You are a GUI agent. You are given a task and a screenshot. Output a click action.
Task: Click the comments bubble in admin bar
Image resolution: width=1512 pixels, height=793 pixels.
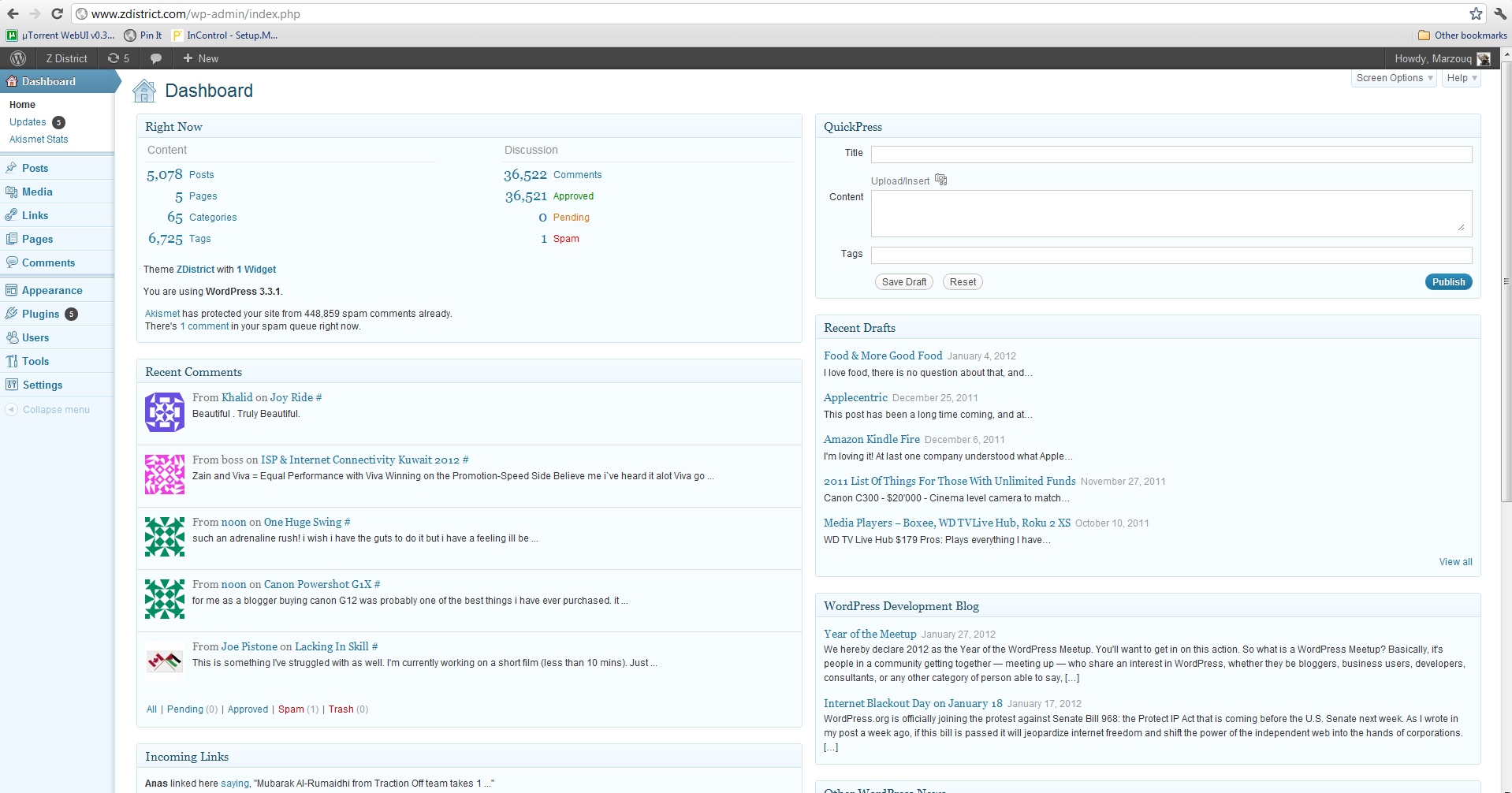[x=156, y=58]
